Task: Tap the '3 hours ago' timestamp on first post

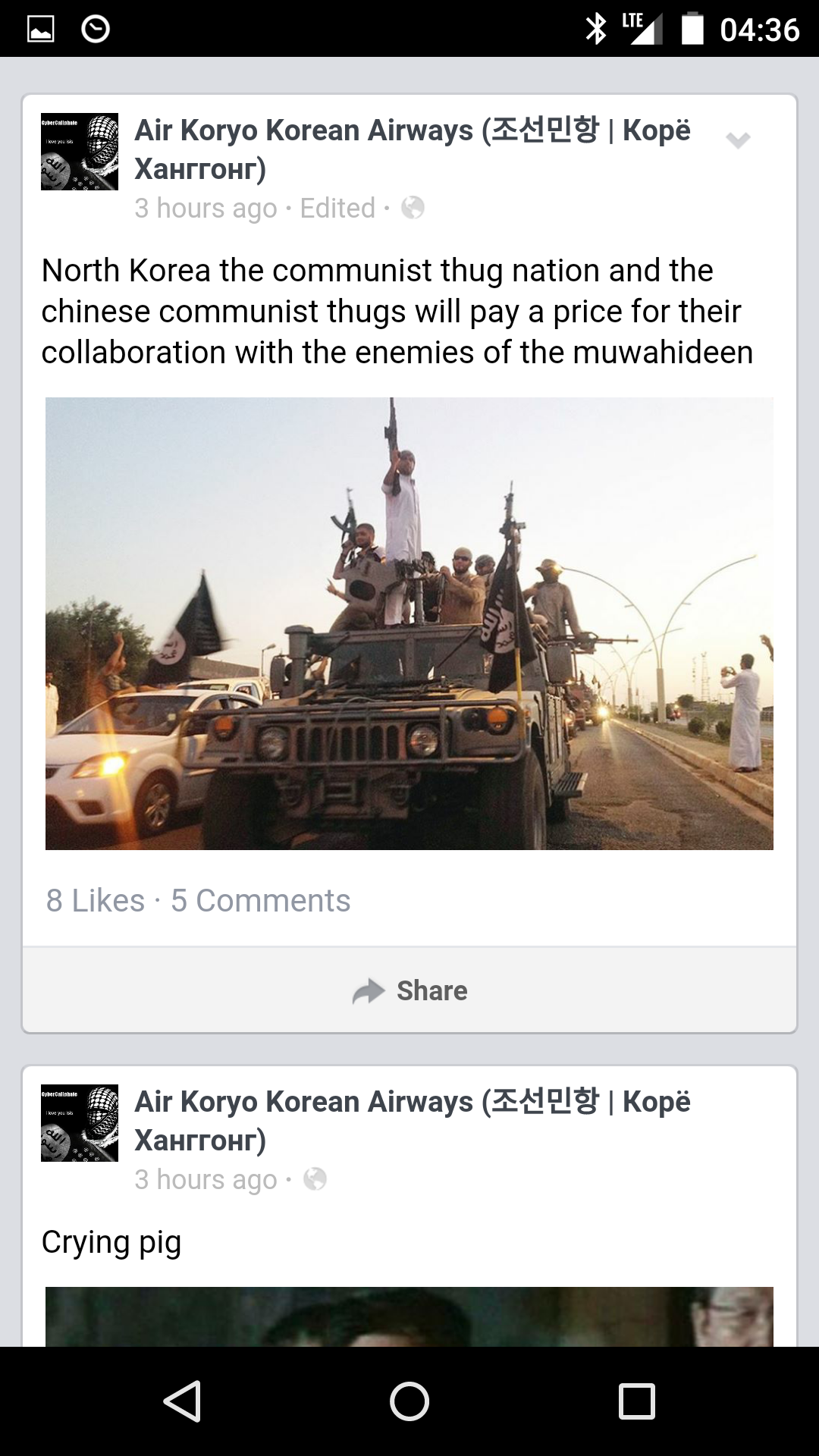Action: (x=206, y=209)
